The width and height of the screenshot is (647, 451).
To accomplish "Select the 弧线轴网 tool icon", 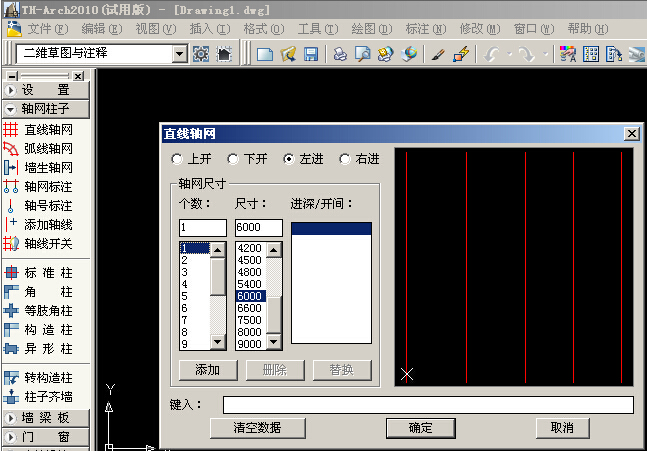I will [x=11, y=149].
